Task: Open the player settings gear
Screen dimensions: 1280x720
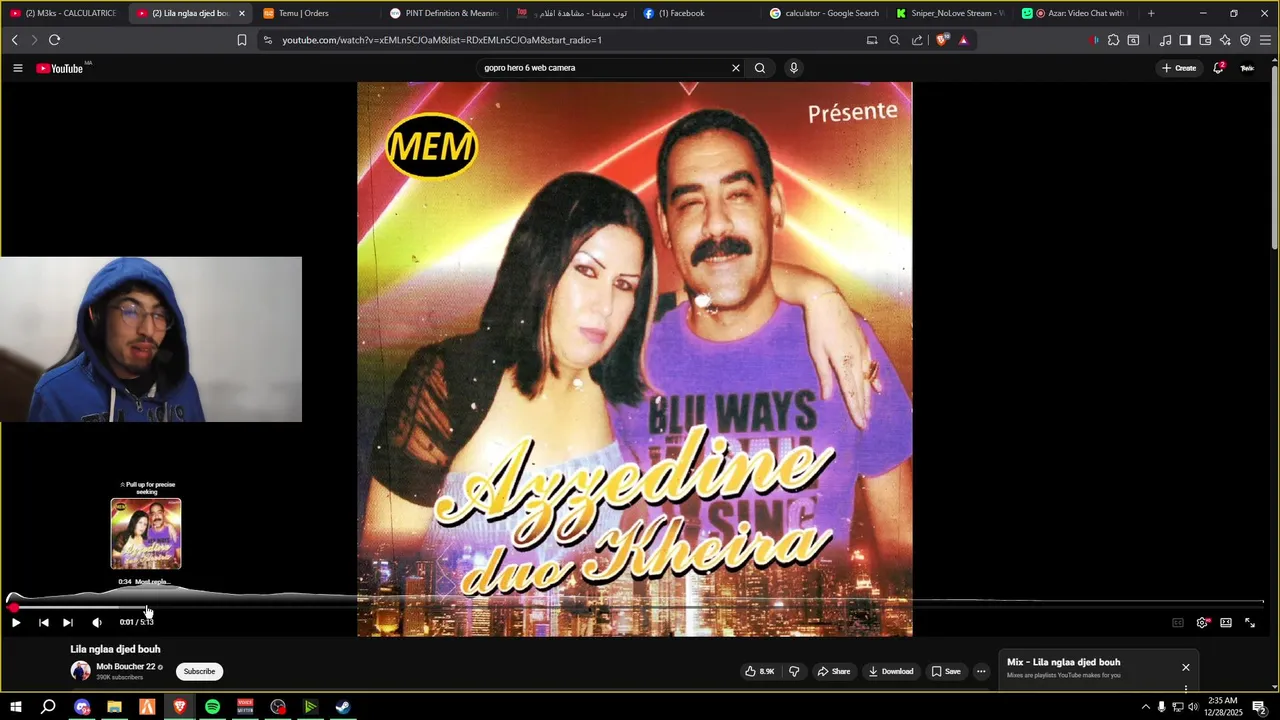Action: click(x=1202, y=622)
